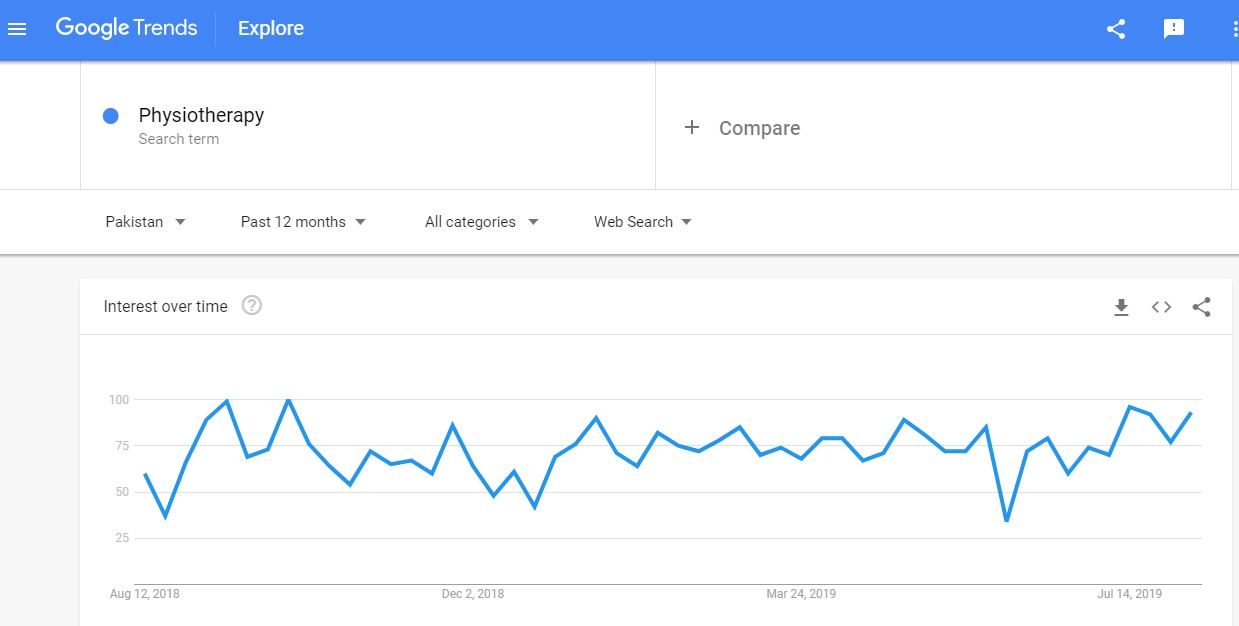
Task: Open the Past 12 months dropdown
Action: (303, 222)
